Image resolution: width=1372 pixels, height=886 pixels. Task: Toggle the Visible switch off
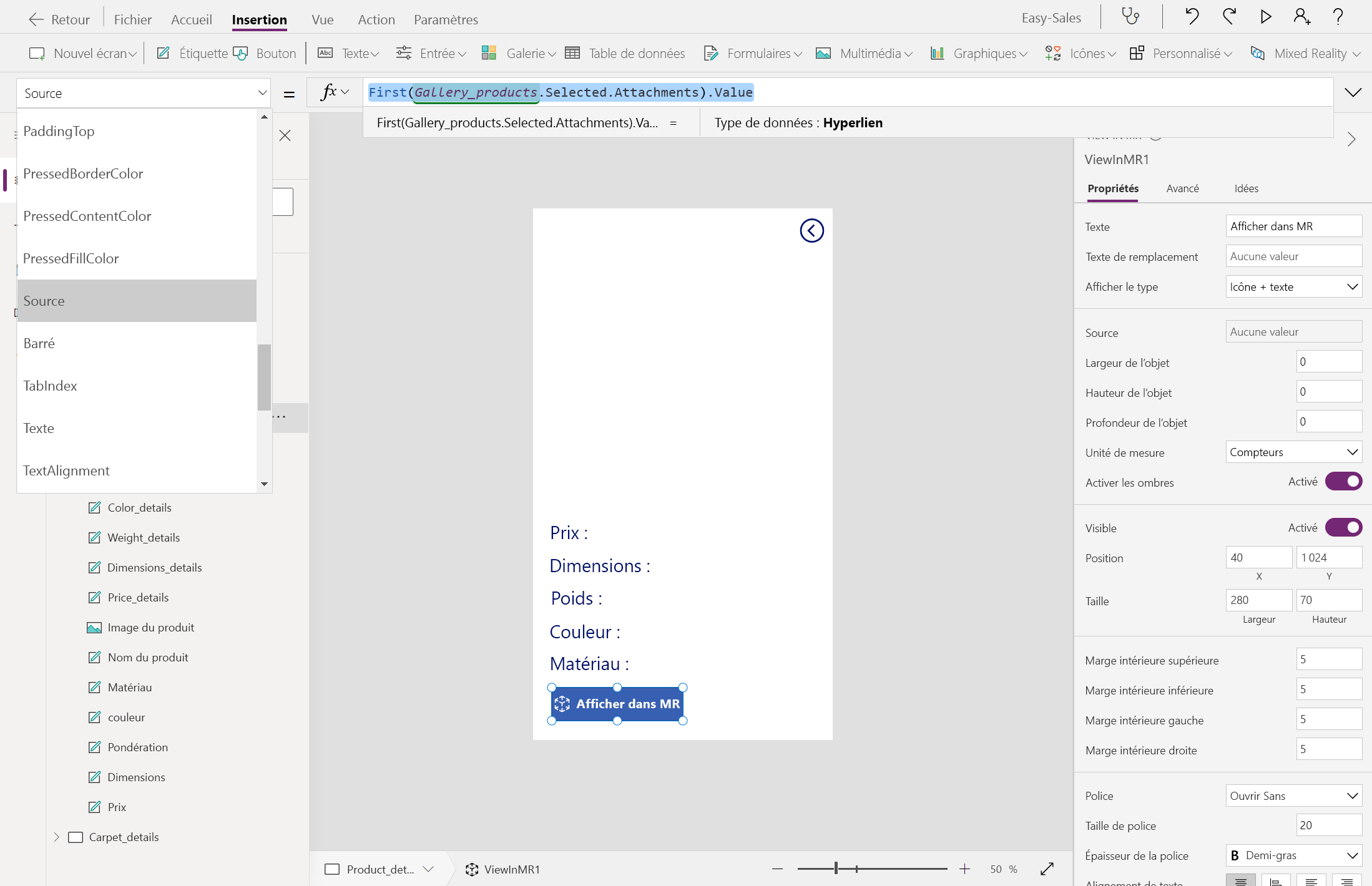1343,528
